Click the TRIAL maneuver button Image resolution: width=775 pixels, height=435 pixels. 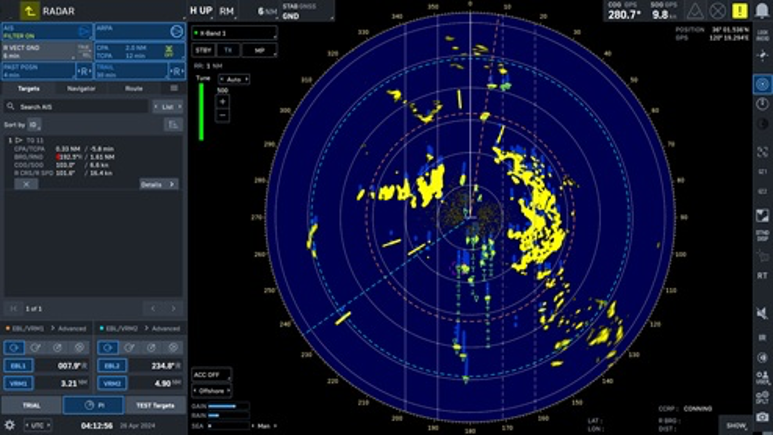point(32,405)
